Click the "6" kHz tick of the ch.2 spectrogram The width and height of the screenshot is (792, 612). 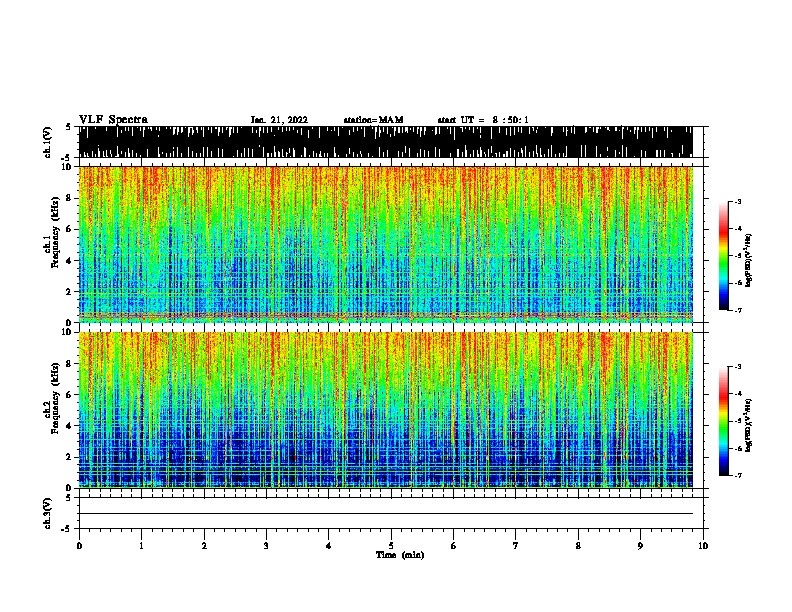pyautogui.click(x=69, y=394)
